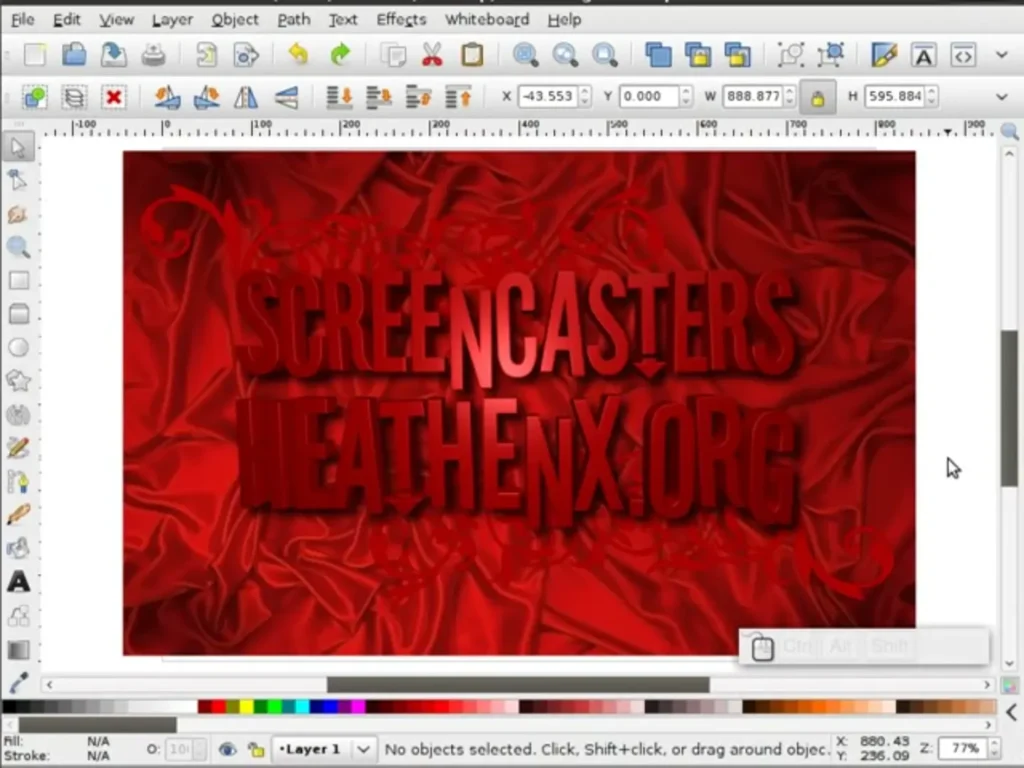Open the Edit menu
Screen dimensions: 1024x768
coord(67,20)
